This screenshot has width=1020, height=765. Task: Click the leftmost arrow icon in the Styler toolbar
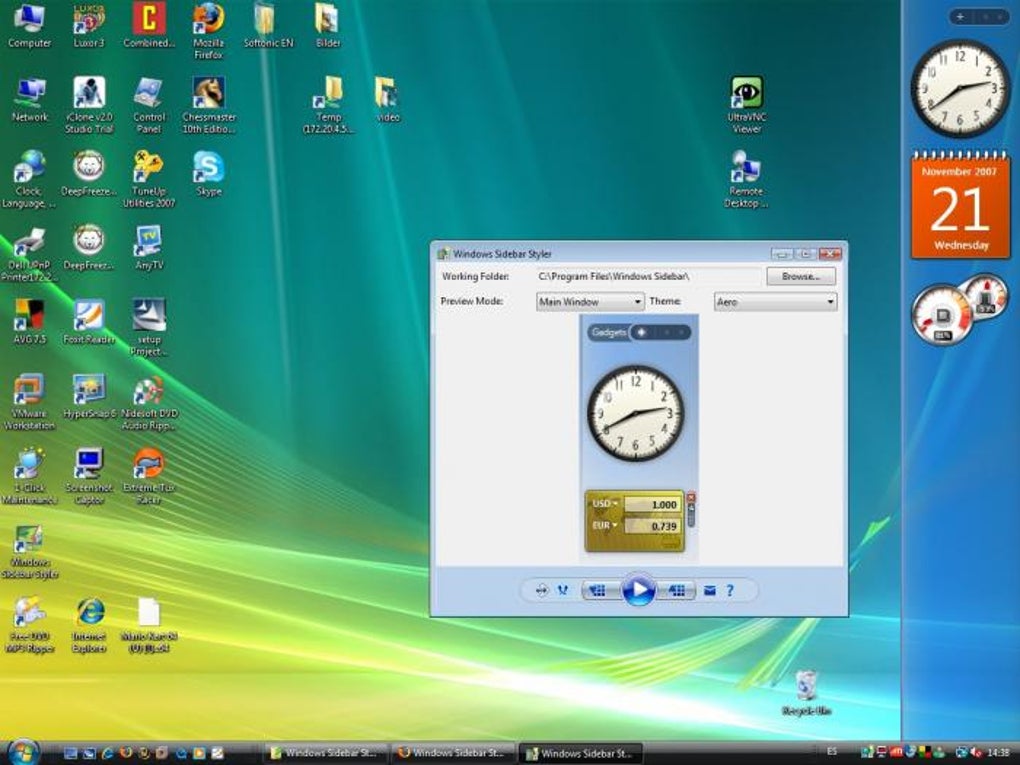pos(541,591)
